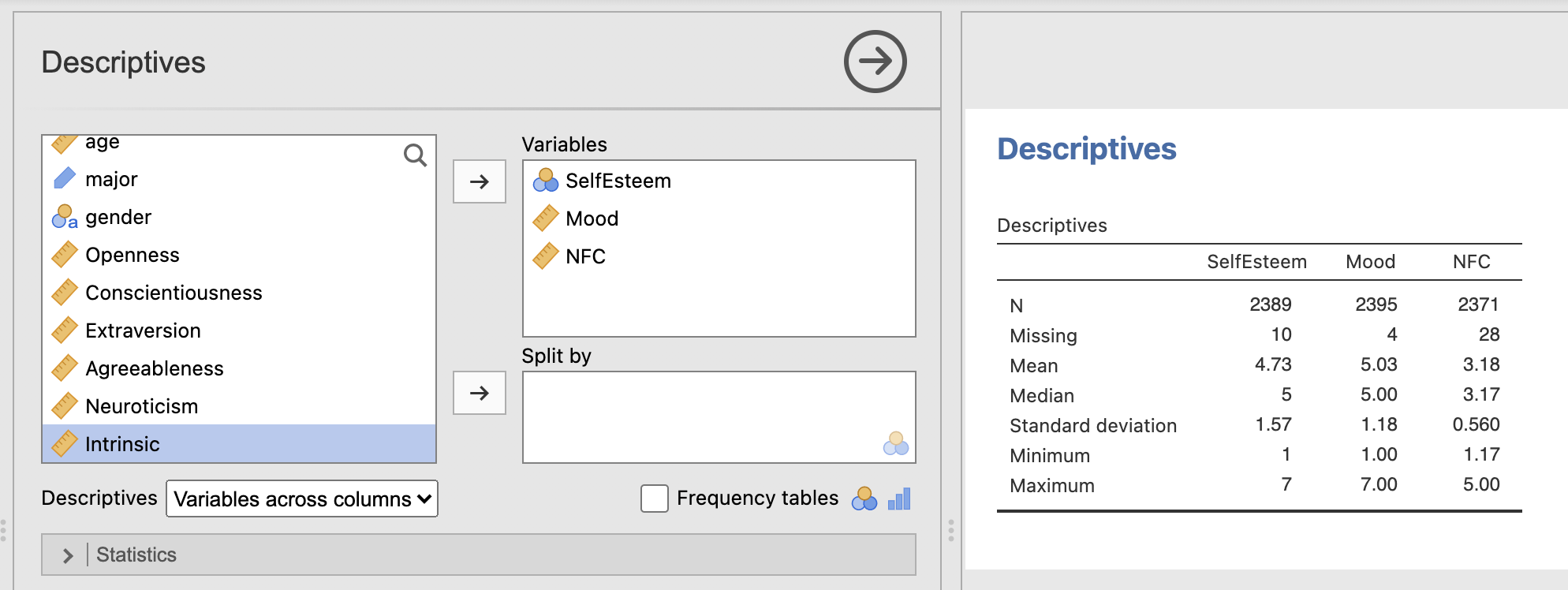Click the major pencil ID icon
The image size is (1568, 590).
[x=65, y=179]
